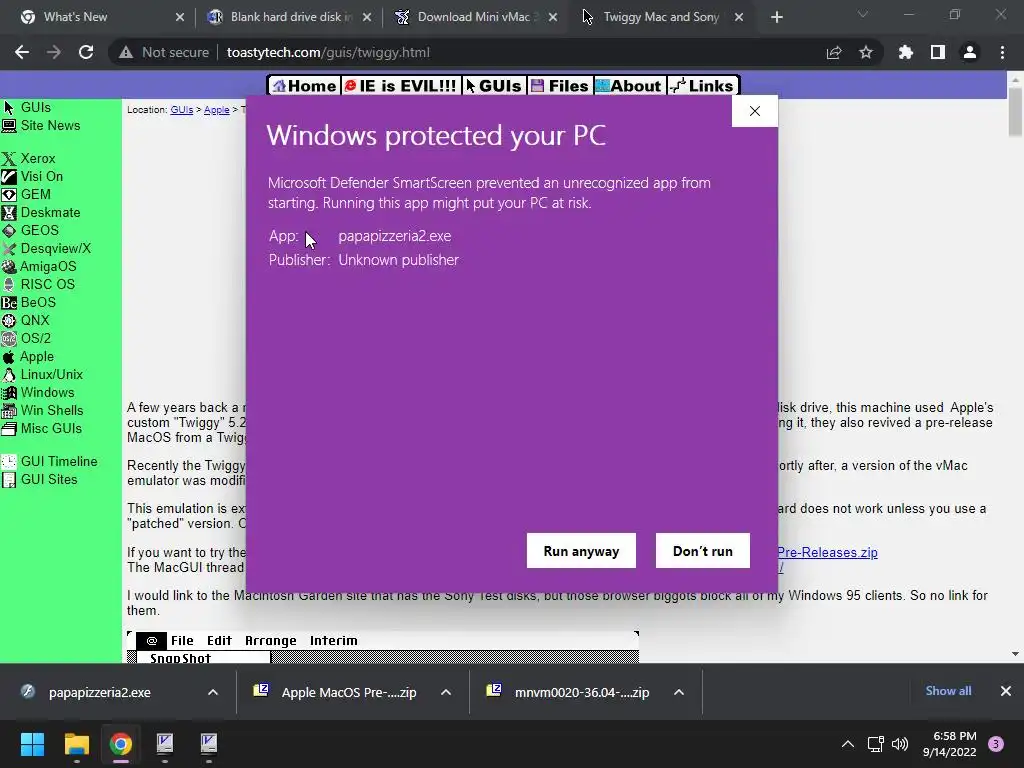Screen dimensions: 1024x768
Task: Click the browser forward arrow
Action: click(x=54, y=52)
